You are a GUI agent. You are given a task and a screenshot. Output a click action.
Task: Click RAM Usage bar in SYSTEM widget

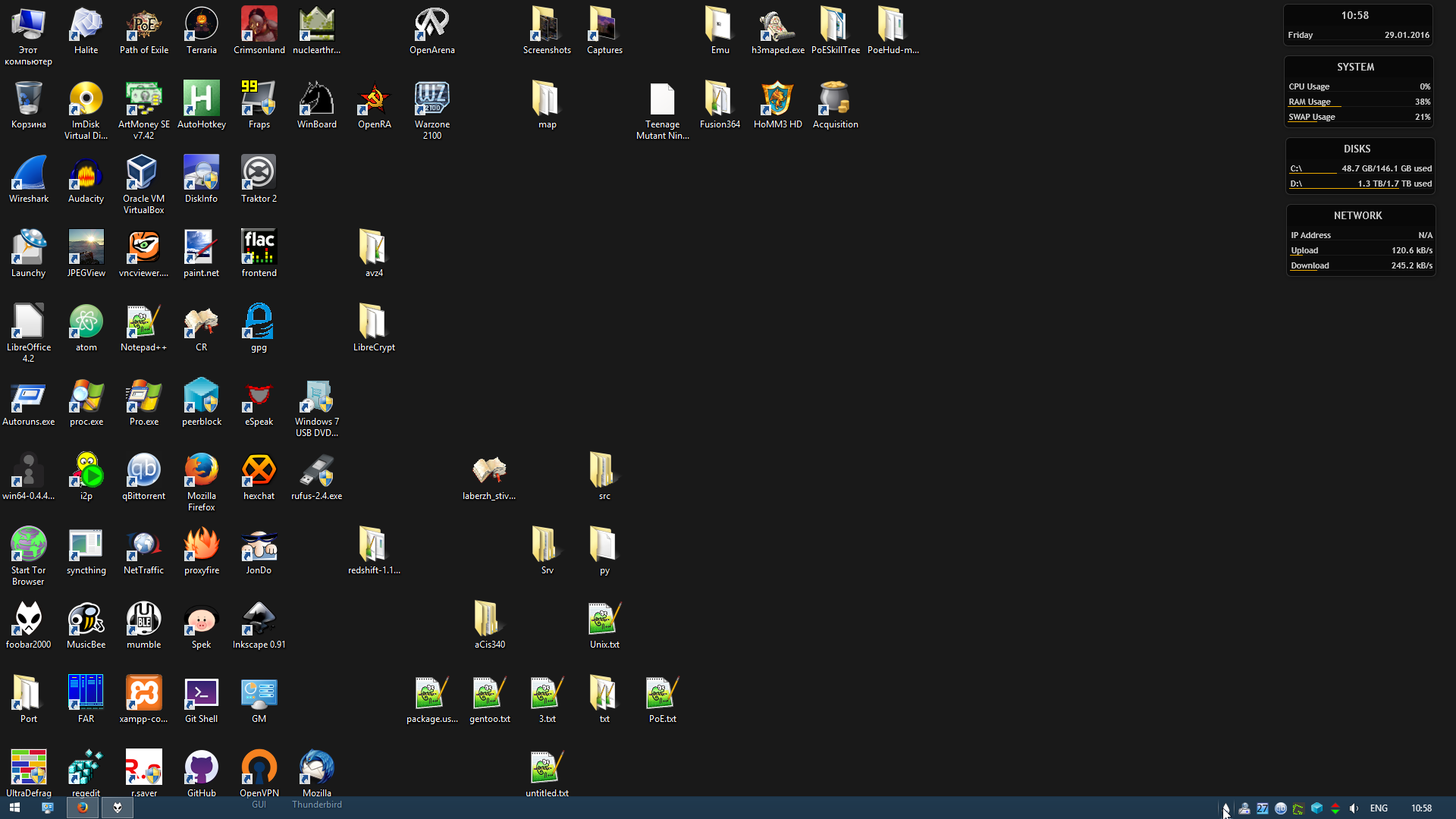(1359, 102)
